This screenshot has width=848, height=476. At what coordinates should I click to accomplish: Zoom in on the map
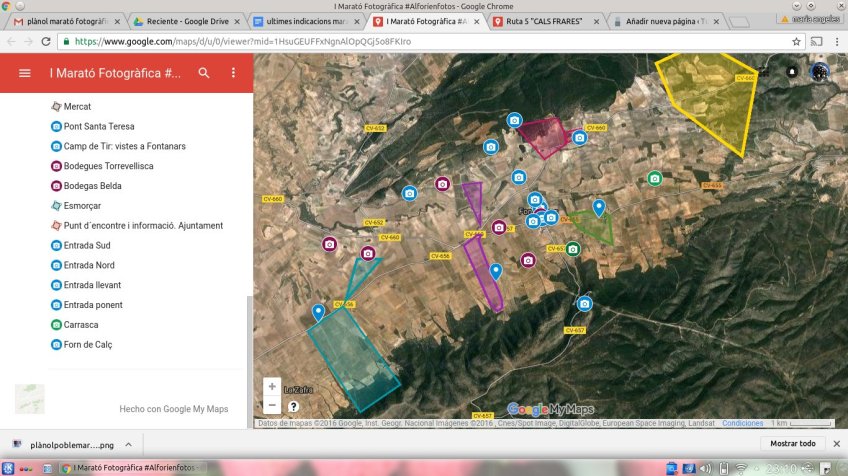(x=272, y=387)
